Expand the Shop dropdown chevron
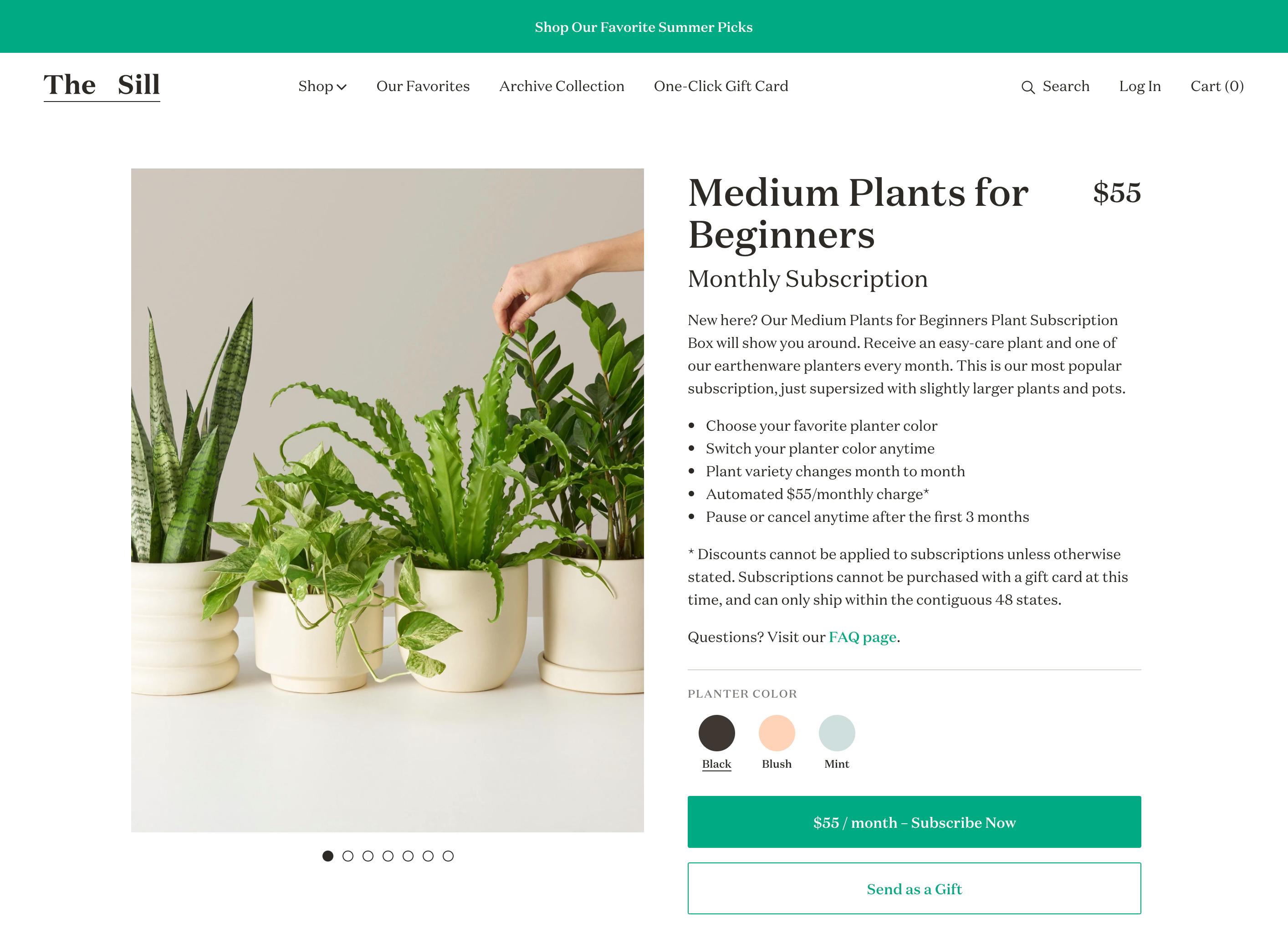This screenshot has height=933, width=1288. (x=341, y=87)
